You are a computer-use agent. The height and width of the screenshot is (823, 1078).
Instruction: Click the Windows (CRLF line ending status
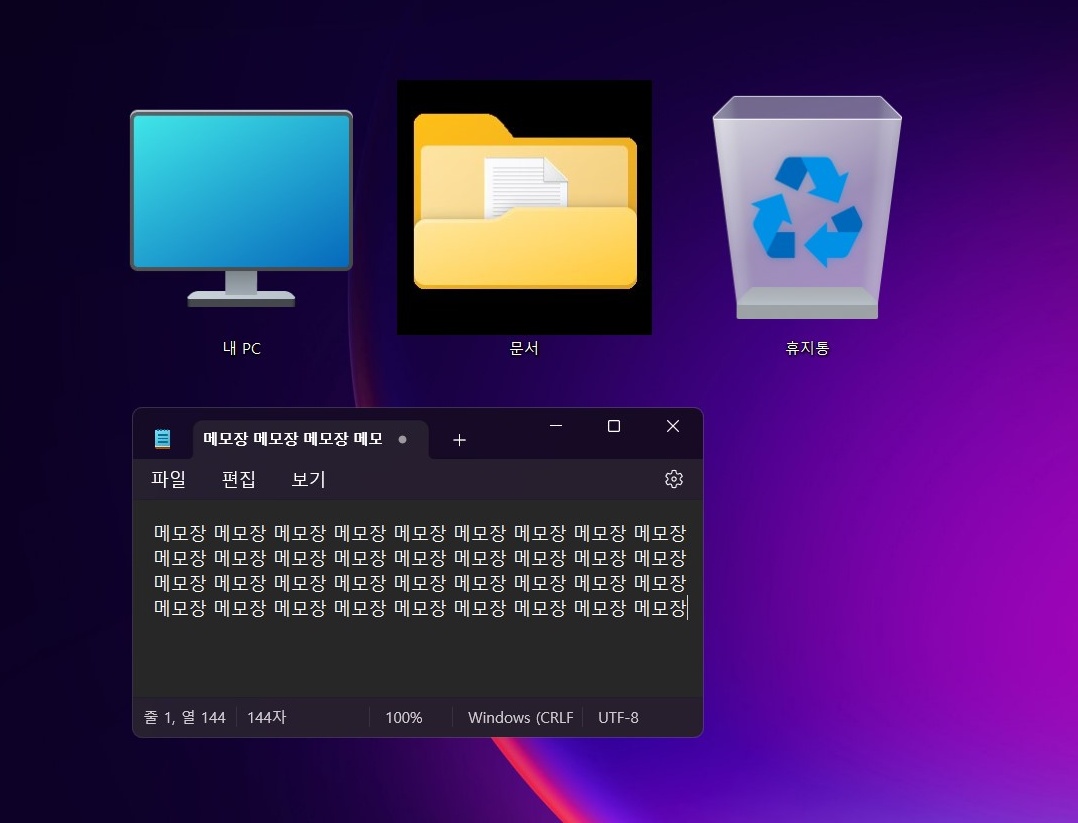click(520, 717)
